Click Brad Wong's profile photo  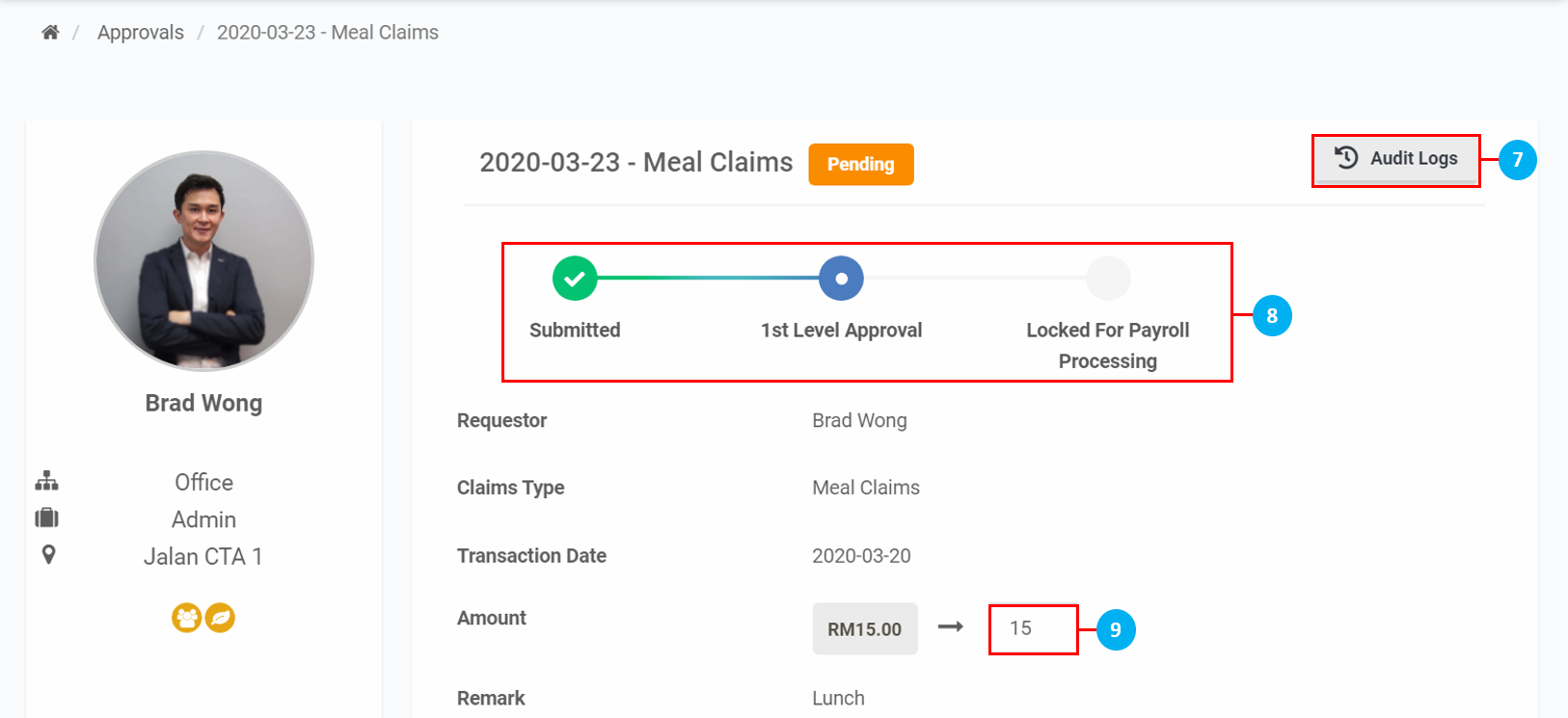(x=203, y=260)
